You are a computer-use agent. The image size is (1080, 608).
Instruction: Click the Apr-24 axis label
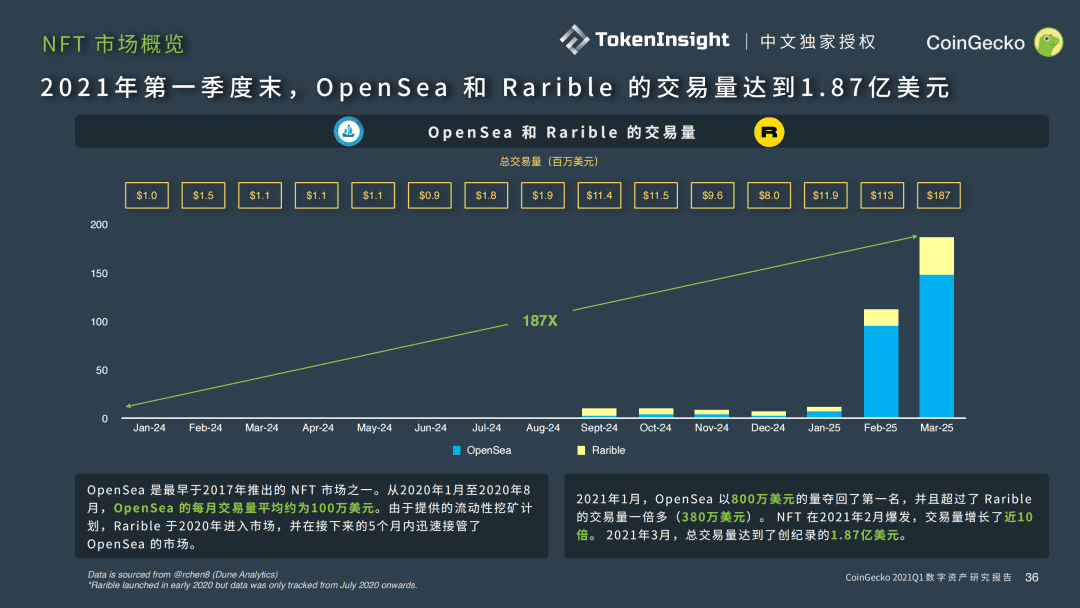(318, 428)
